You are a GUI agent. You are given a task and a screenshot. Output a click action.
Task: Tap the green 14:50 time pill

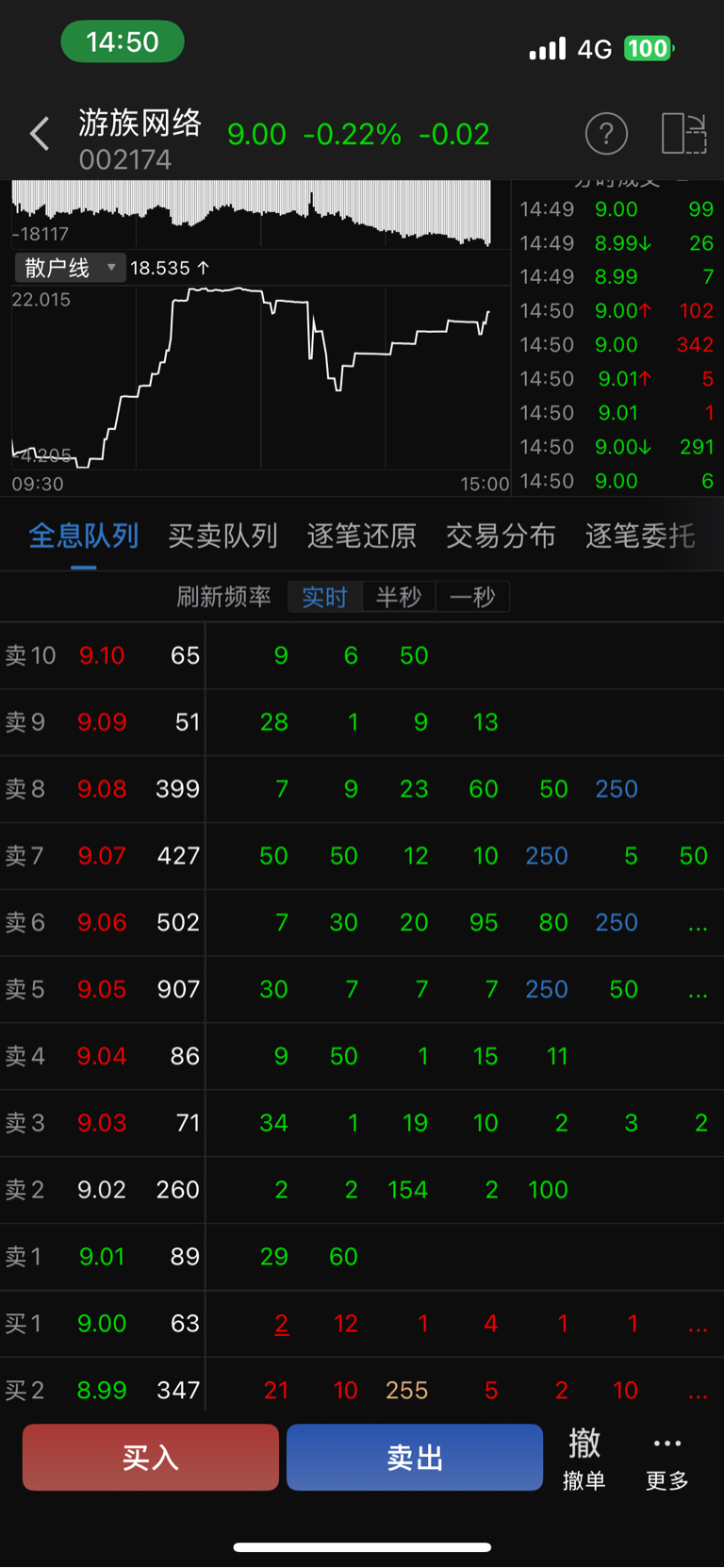[x=123, y=41]
